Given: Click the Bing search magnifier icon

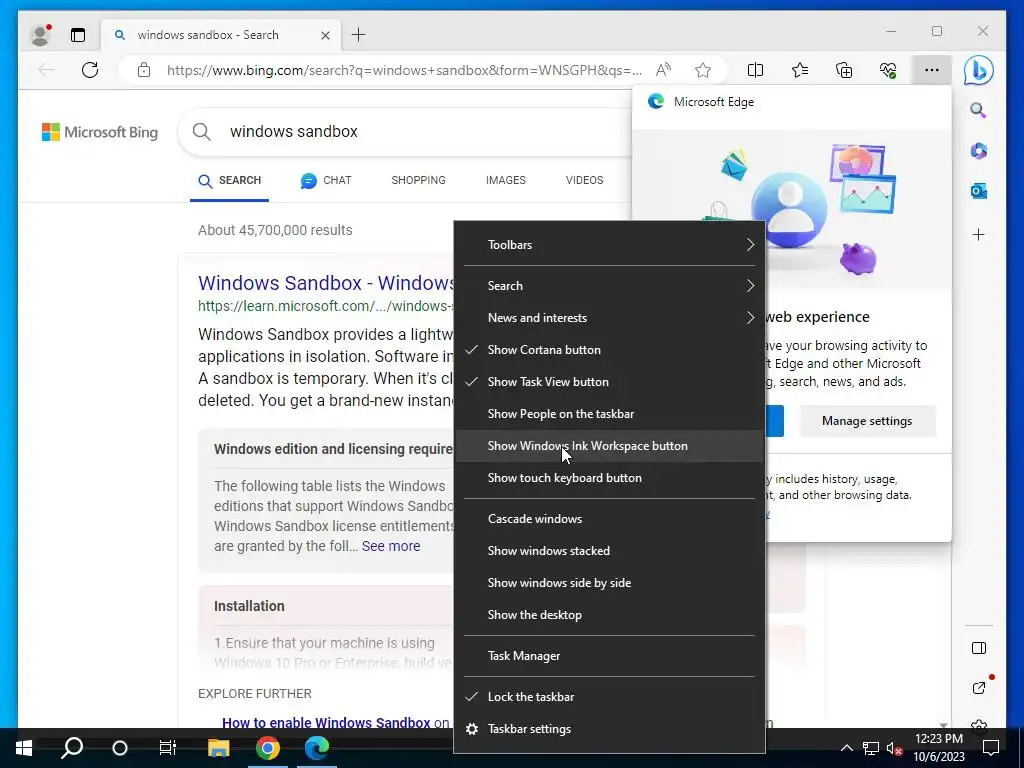Looking at the screenshot, I should coord(202,132).
